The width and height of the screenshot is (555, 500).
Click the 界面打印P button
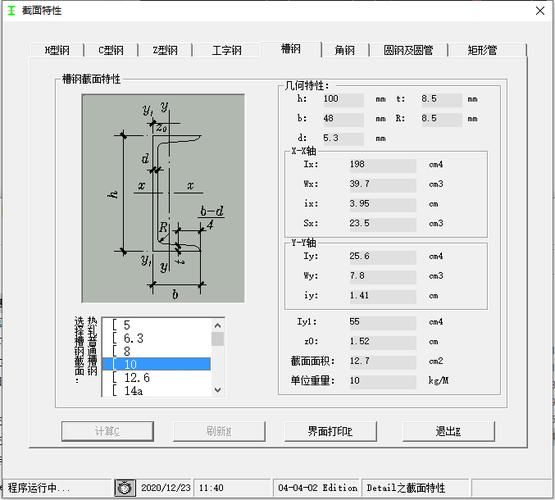330,431
